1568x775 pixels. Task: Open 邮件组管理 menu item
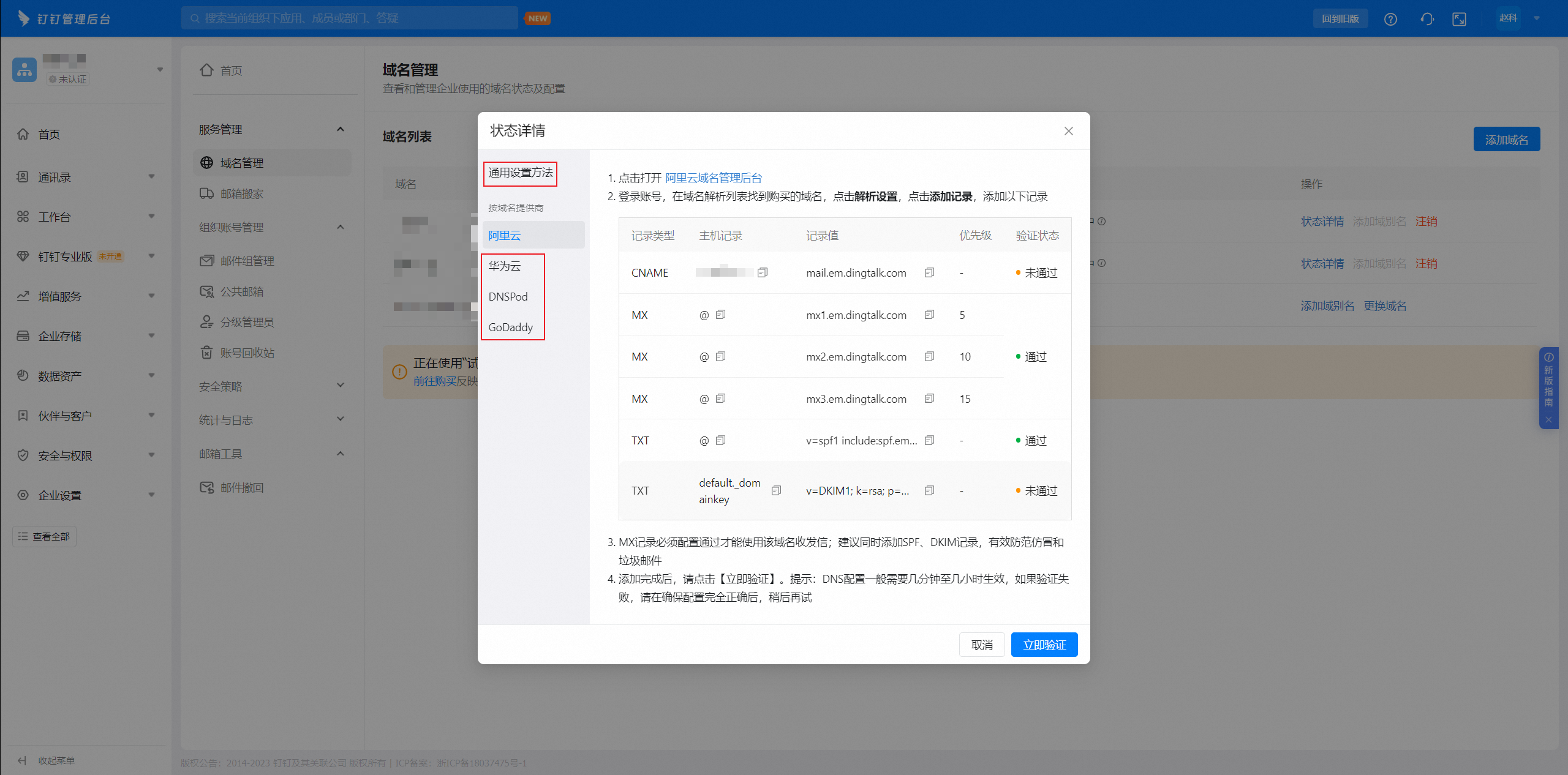point(272,261)
